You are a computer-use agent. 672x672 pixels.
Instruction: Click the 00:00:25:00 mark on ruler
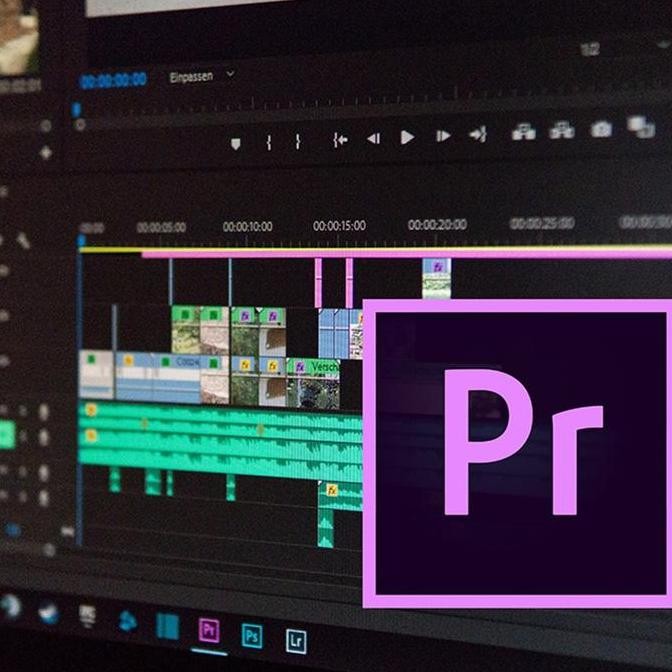[542, 223]
